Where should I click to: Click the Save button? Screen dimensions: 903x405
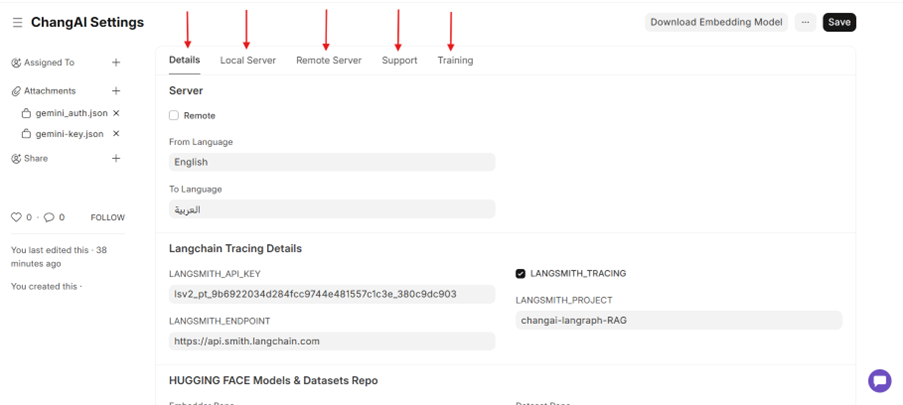[839, 22]
